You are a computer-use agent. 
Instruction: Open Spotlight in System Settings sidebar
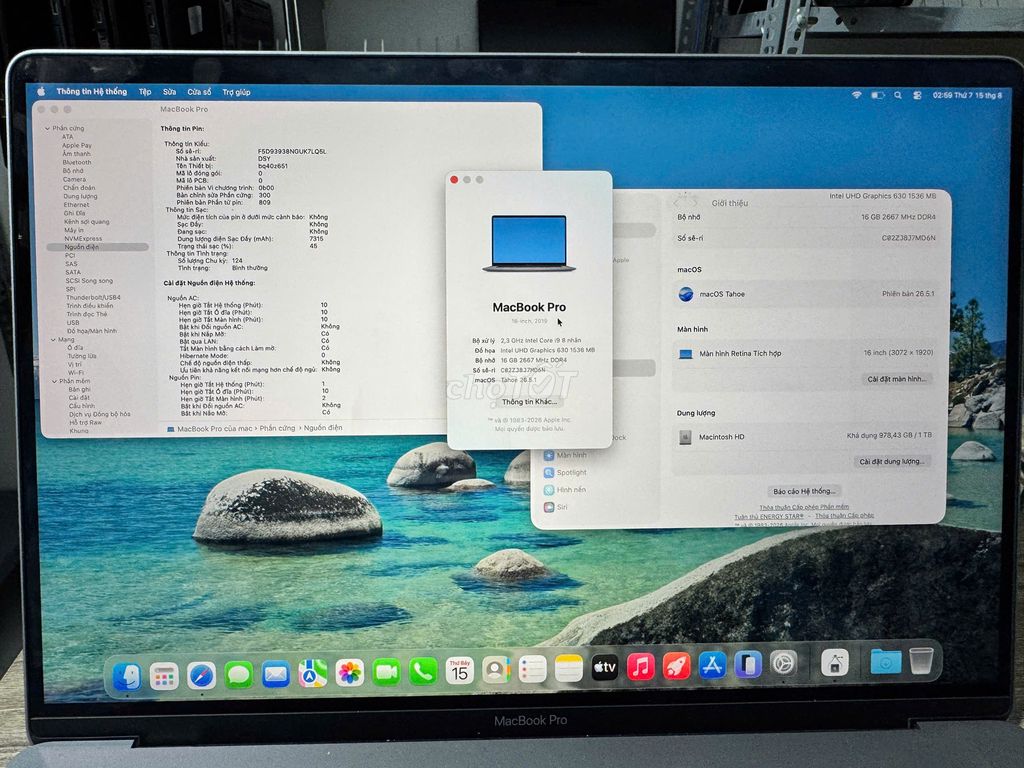click(566, 472)
